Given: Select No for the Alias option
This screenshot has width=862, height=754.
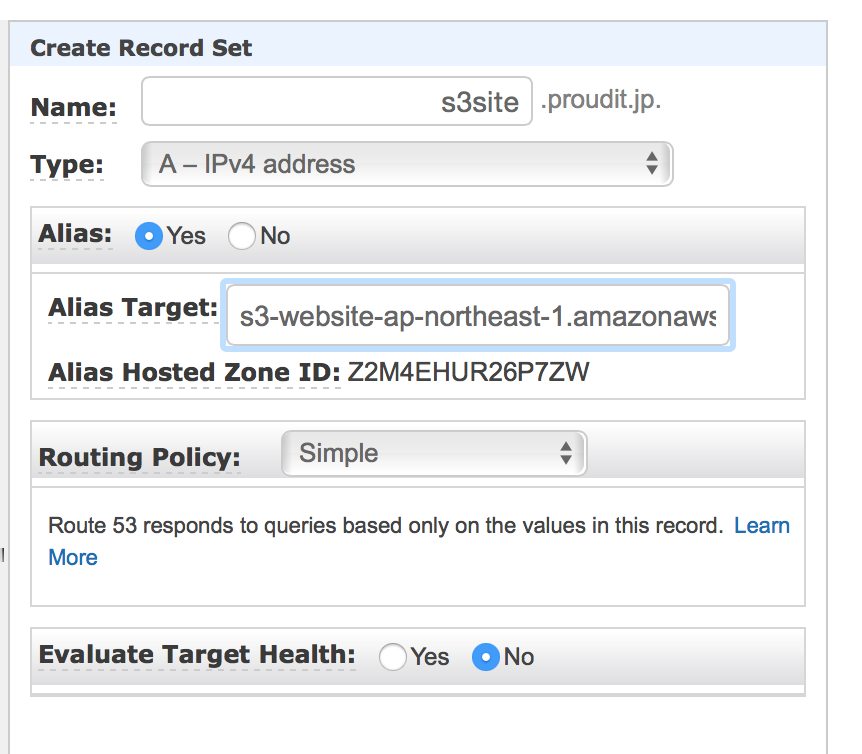Looking at the screenshot, I should coord(242,236).
